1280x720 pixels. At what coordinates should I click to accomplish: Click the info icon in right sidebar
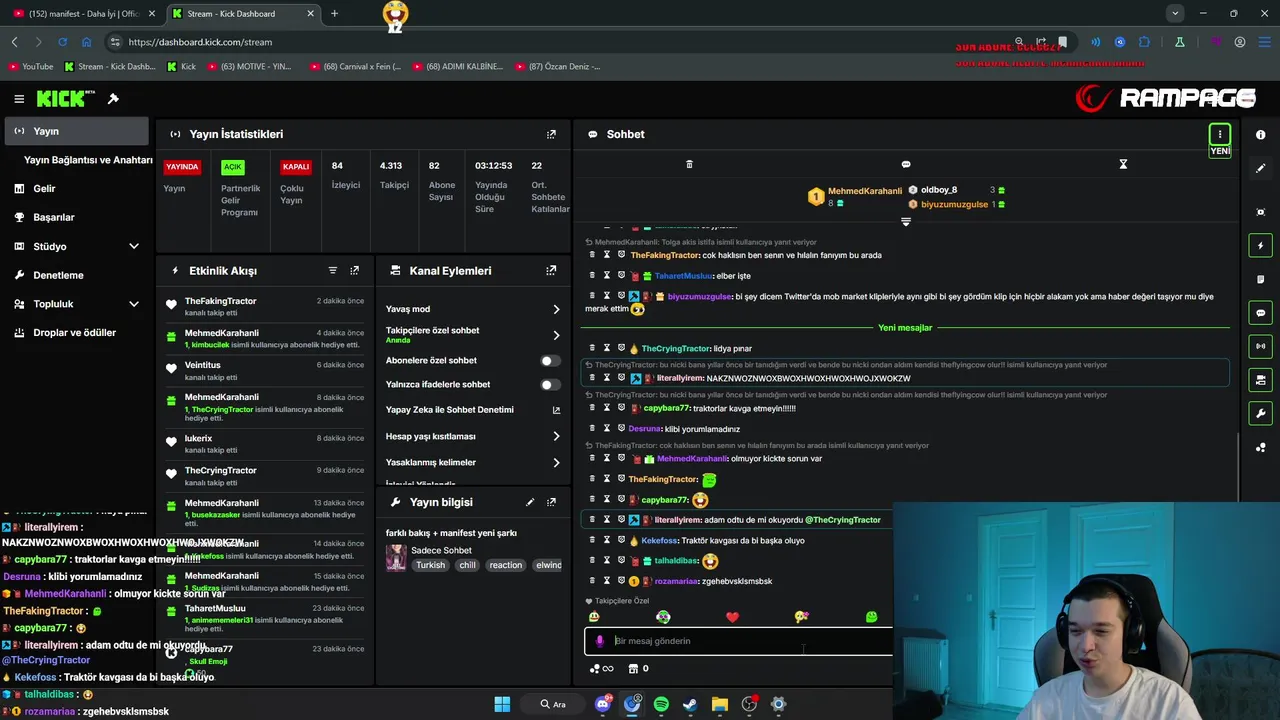click(1260, 135)
